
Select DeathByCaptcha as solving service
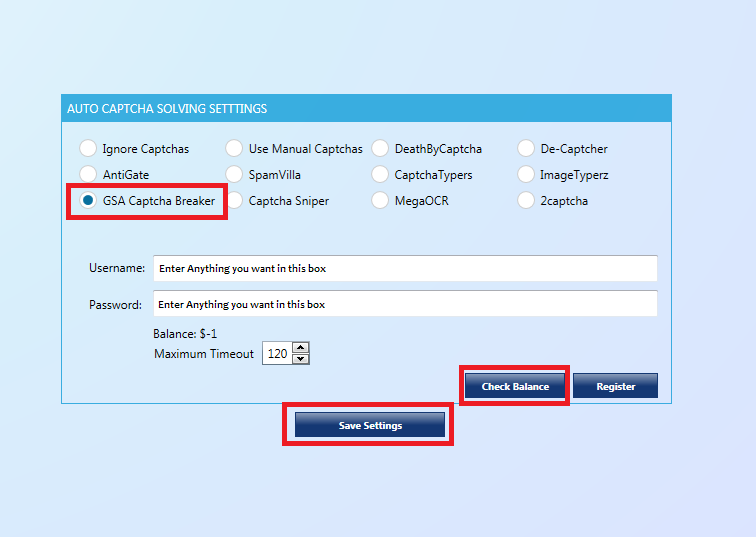380,149
